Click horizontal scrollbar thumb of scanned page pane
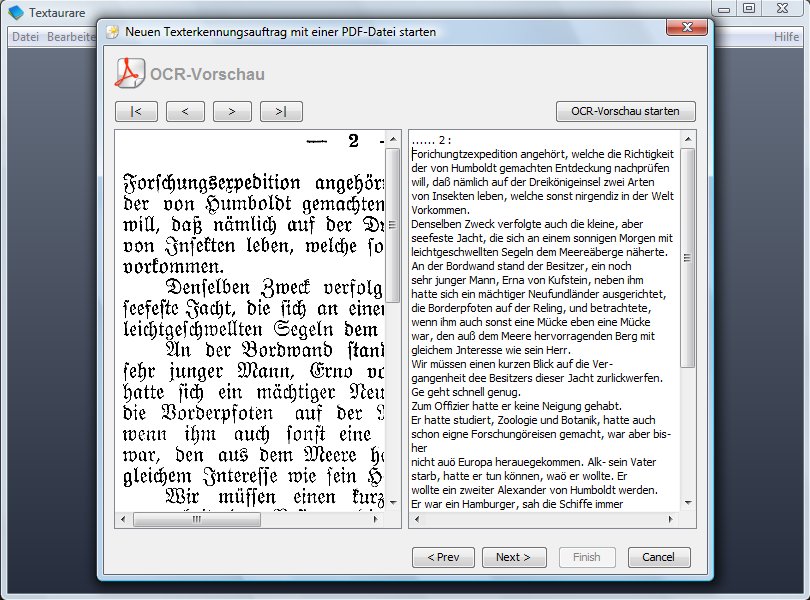Viewport: 810px width, 600px height. 197,519
